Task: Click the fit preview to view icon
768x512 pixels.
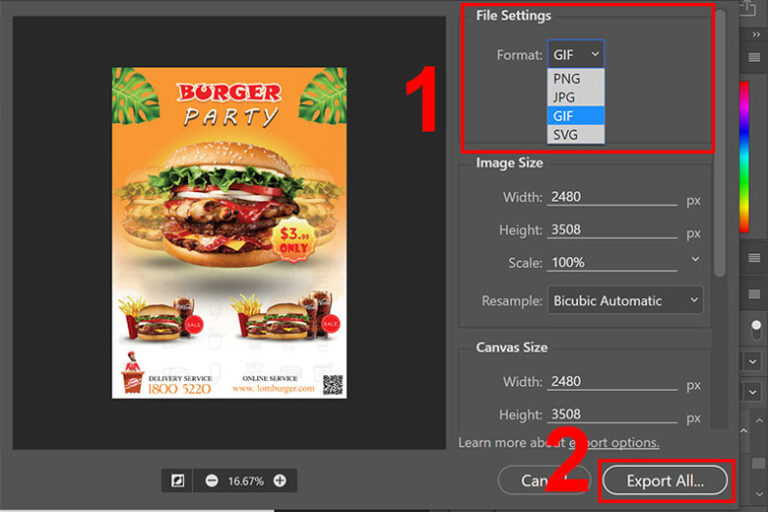Action: click(x=177, y=481)
